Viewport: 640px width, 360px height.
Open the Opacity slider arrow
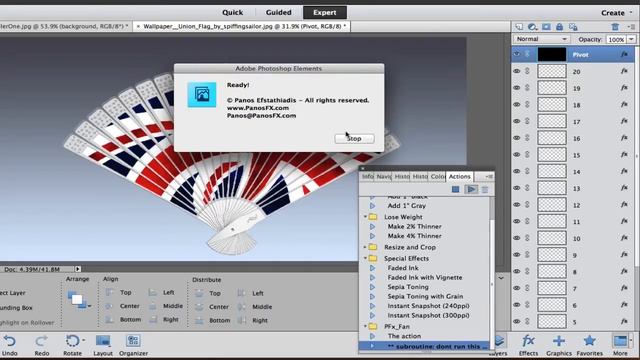[x=631, y=40]
